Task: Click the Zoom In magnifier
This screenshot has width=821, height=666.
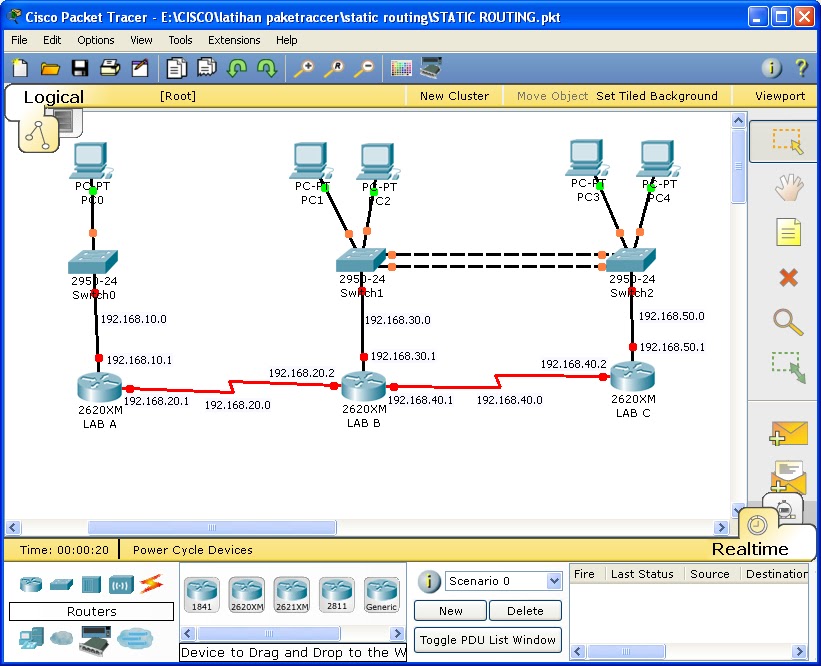Action: 304,69
